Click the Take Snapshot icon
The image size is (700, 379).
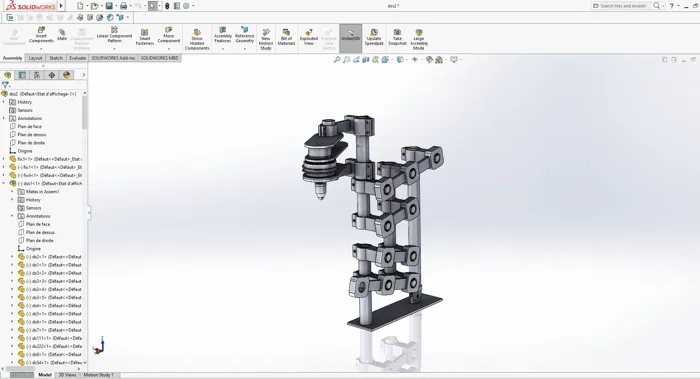(x=397, y=37)
